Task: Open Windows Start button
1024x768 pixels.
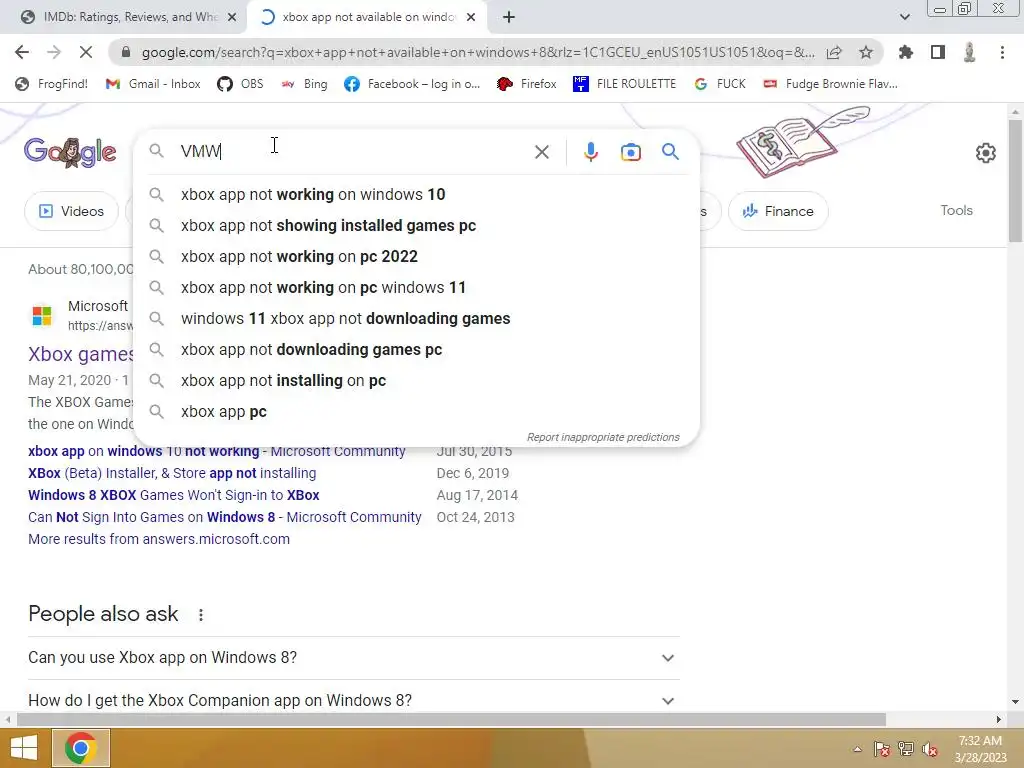Action: (x=24, y=748)
